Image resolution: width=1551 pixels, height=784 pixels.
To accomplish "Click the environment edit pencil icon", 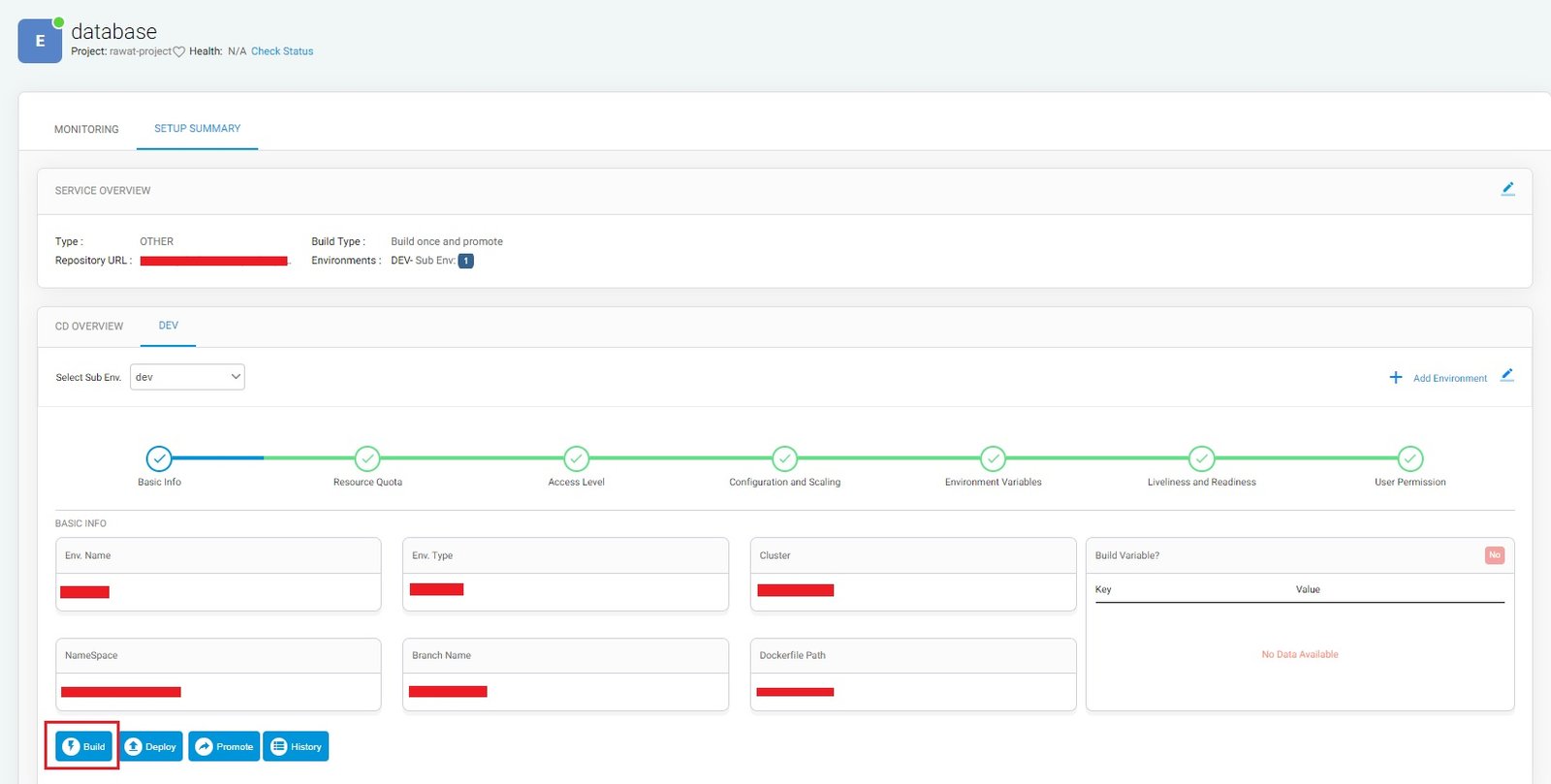I will click(1506, 376).
